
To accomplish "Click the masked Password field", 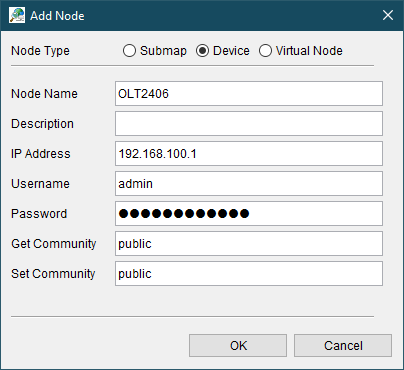I will coord(249,214).
